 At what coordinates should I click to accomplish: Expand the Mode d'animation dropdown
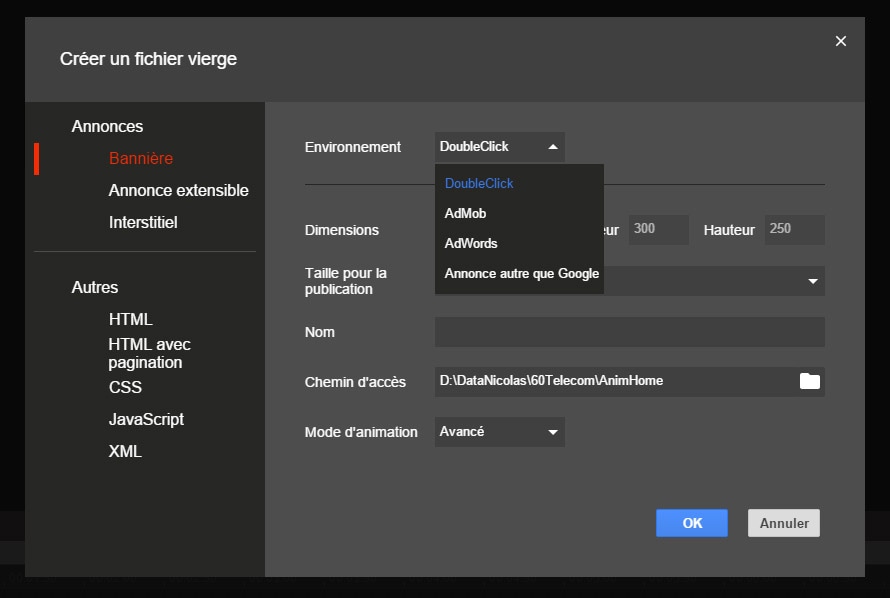(x=499, y=432)
